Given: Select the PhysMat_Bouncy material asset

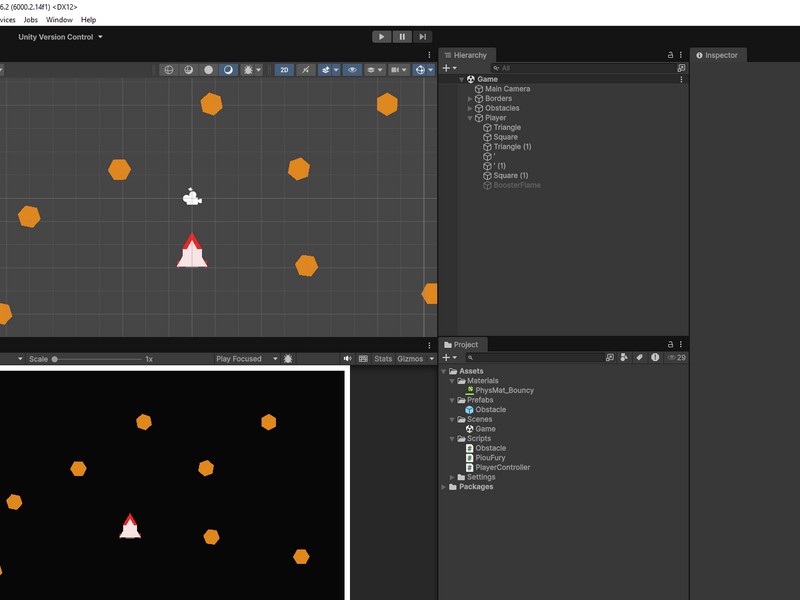Looking at the screenshot, I should click(504, 390).
